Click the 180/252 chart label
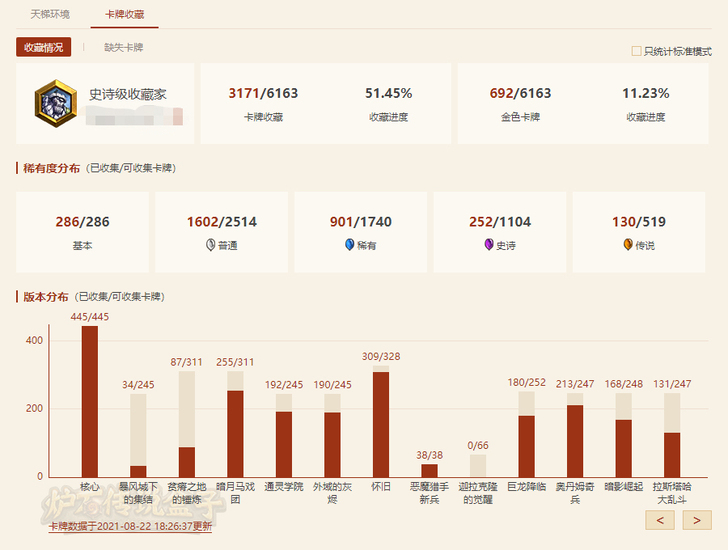728x550 pixels. point(526,382)
